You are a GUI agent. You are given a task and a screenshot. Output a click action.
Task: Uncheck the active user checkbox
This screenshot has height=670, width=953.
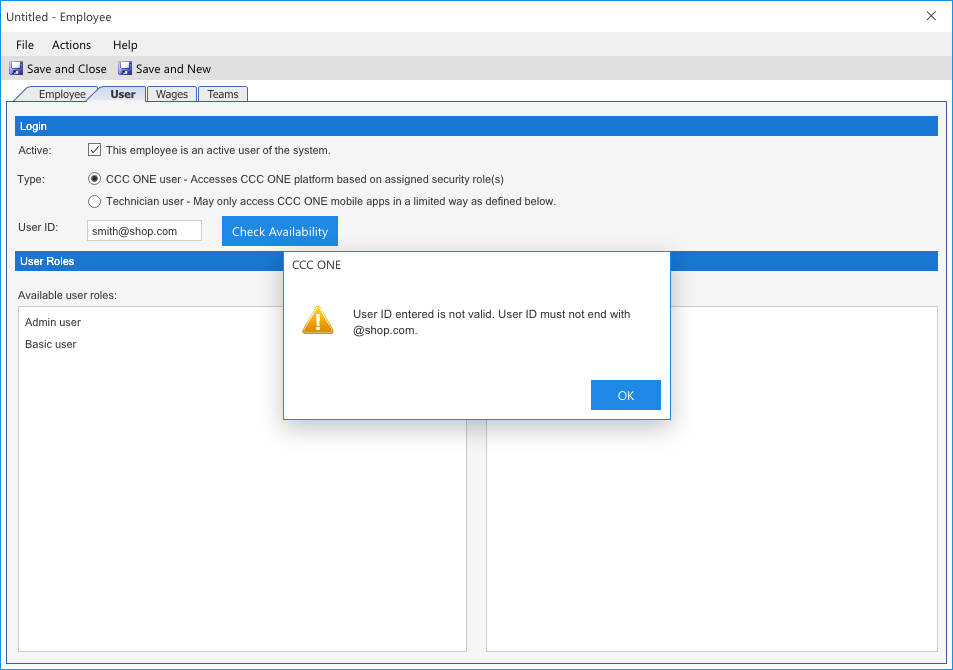(x=95, y=150)
